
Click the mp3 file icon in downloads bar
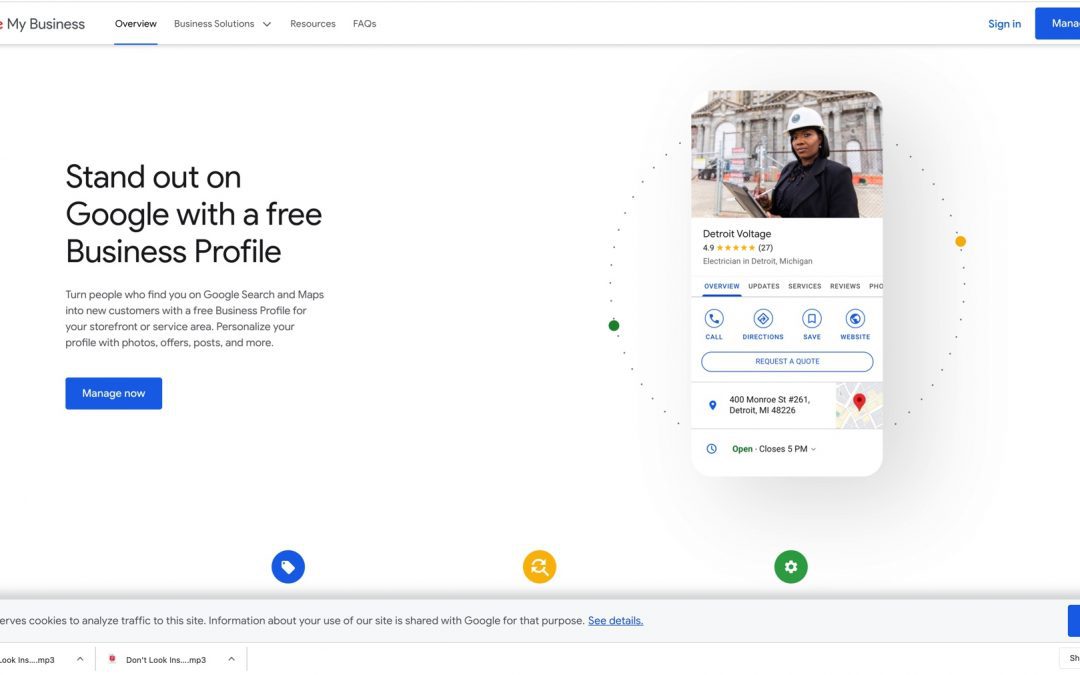[x=112, y=659]
